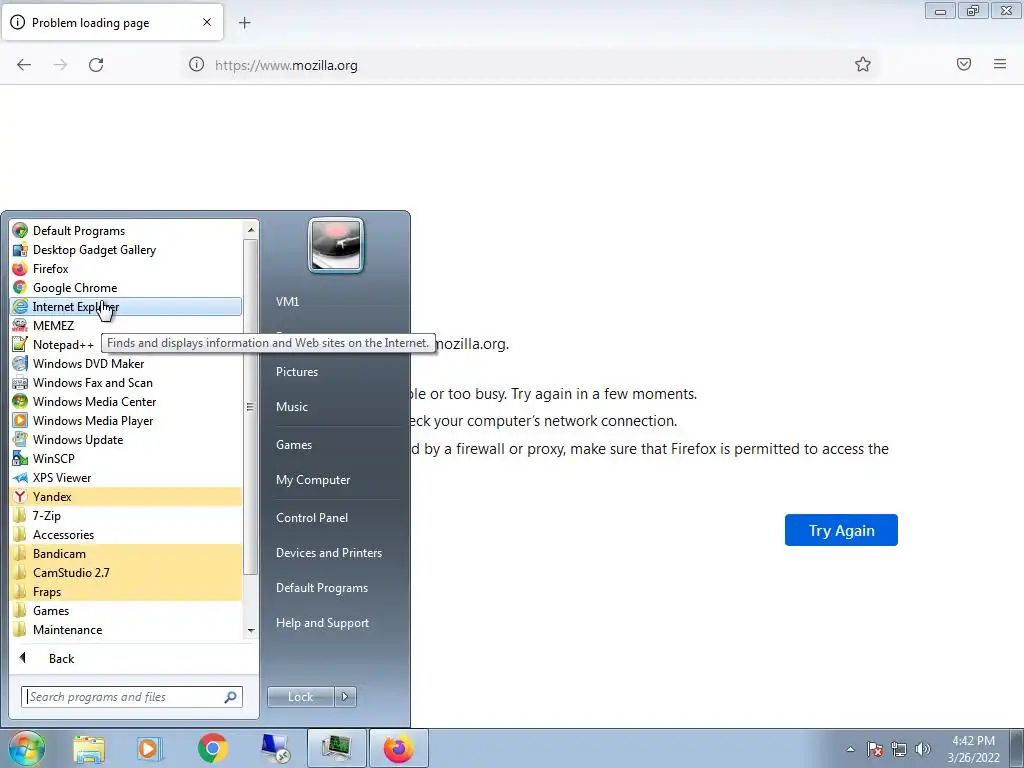Open the Pictures library

click(297, 372)
